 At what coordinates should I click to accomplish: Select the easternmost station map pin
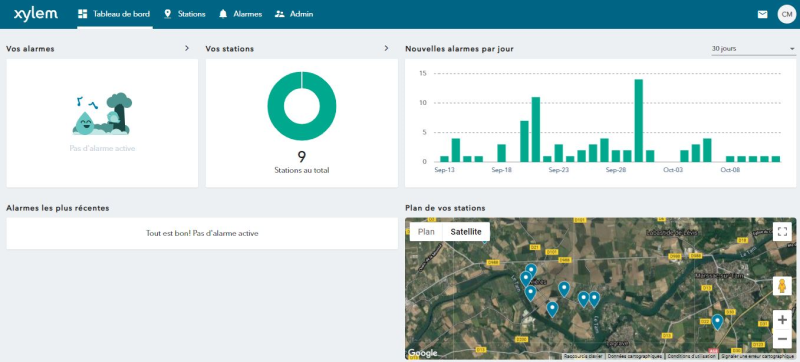pos(717,322)
